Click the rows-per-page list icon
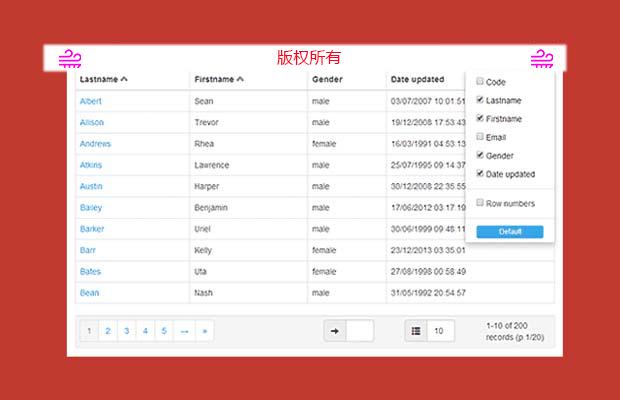 [416, 331]
